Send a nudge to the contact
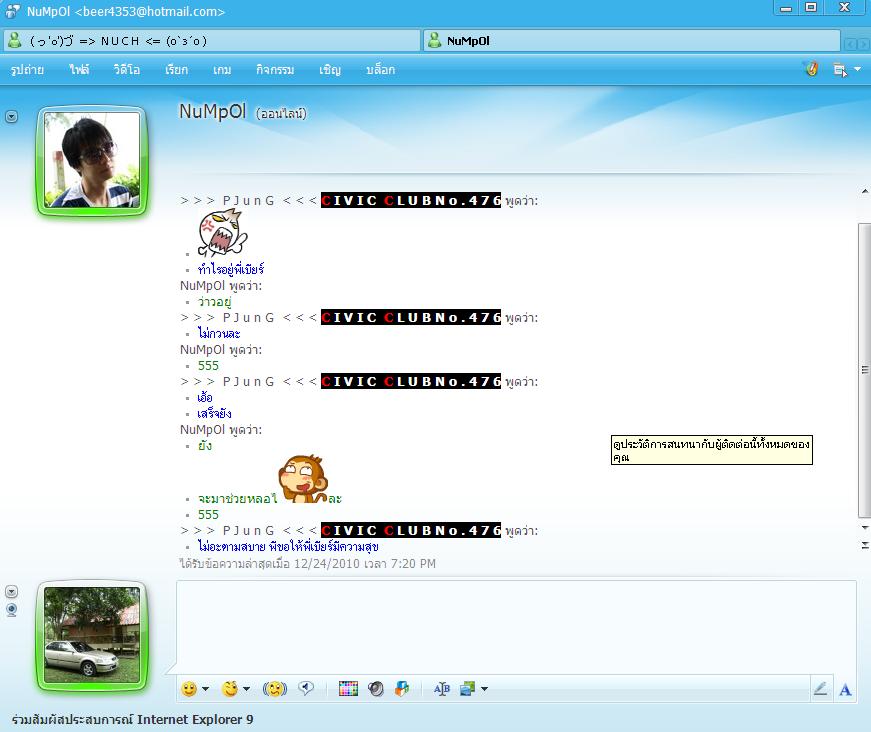The width and height of the screenshot is (871, 732). [274, 689]
